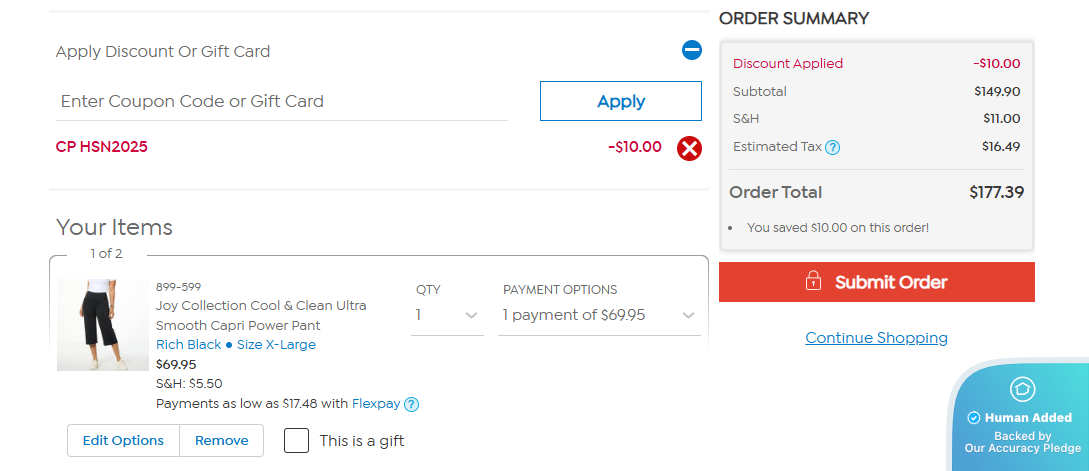Remove coupon HSN2025 with red X
This screenshot has width=1089, height=471.
pyautogui.click(x=689, y=148)
